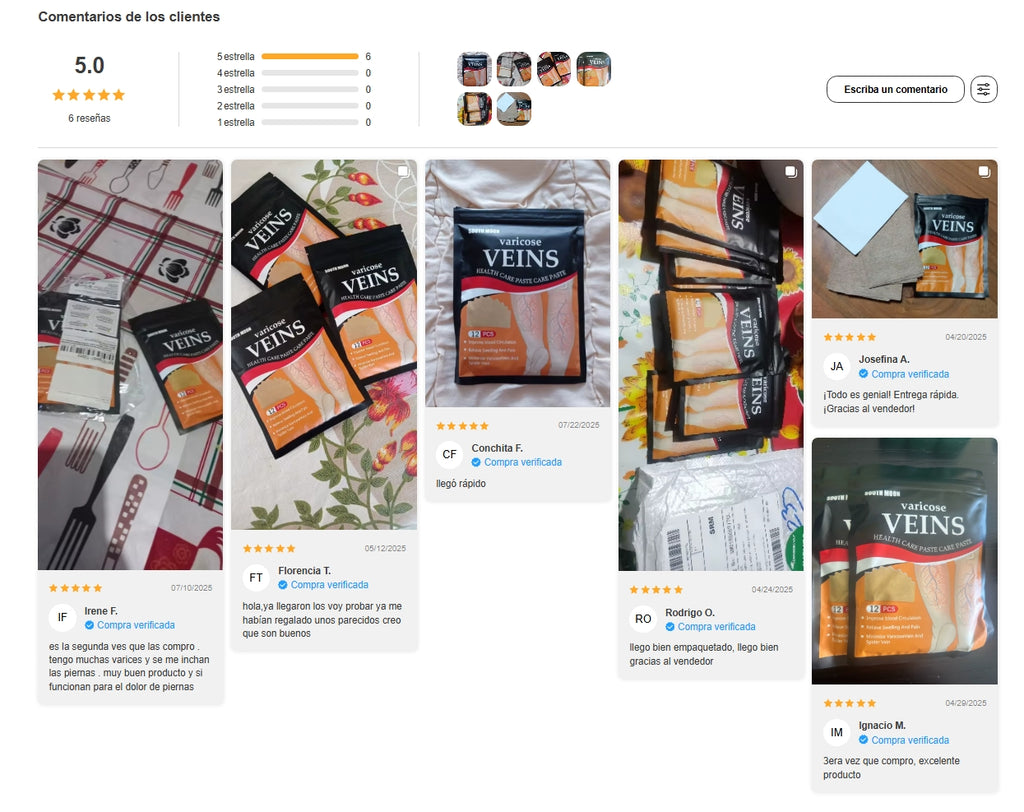Open Conchita F.'s single package photo
This screenshot has width=1024, height=812.
518,284
